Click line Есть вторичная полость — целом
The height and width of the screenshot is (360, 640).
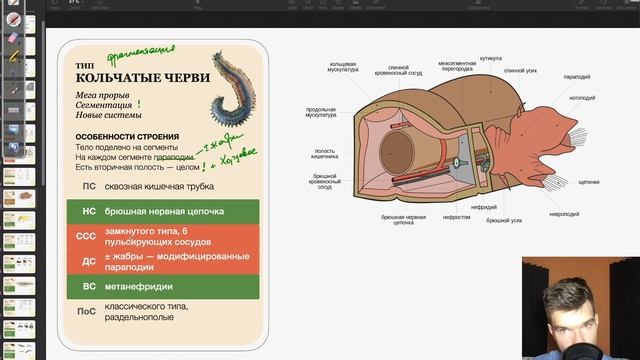[137, 167]
